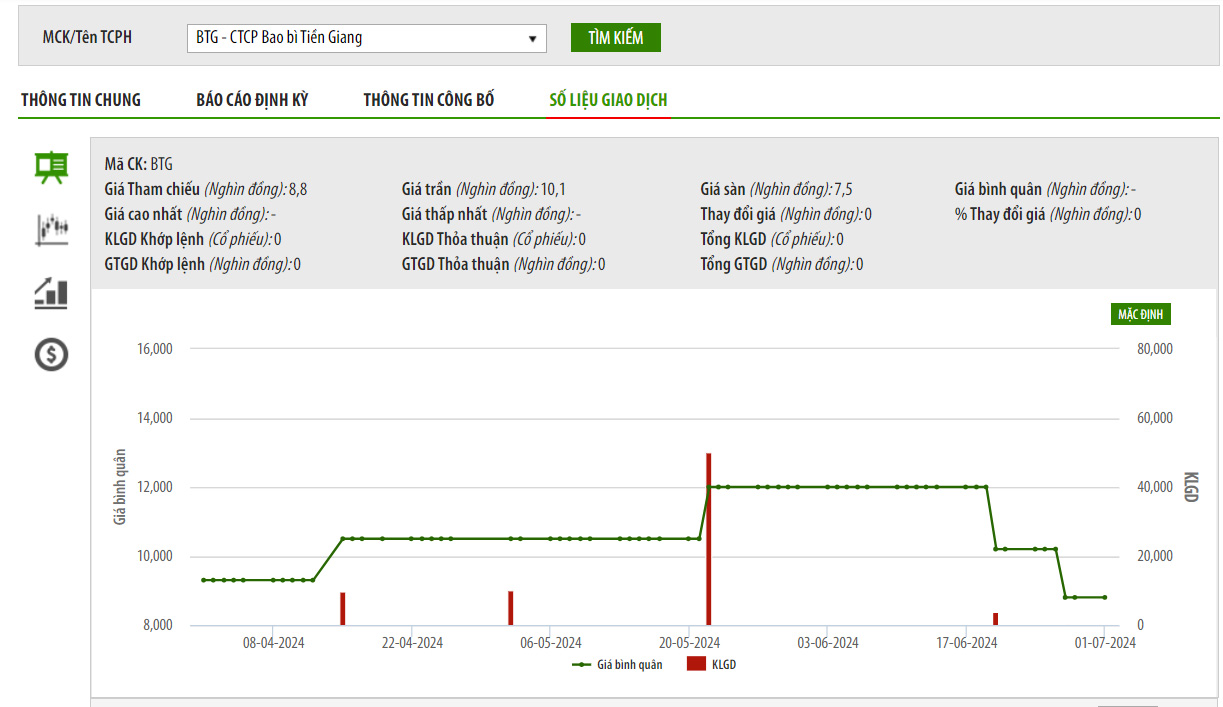The image size is (1223, 707).
Task: Toggle the Giá bình quân legend series
Action: [x=618, y=664]
